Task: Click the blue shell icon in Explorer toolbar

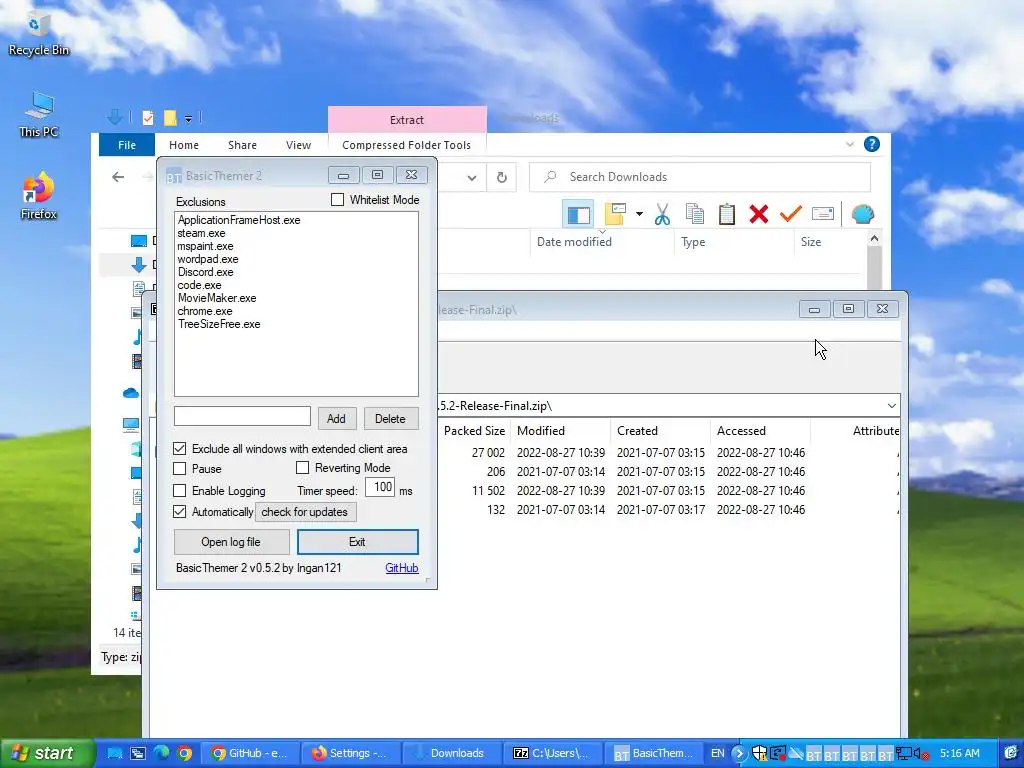Action: [x=863, y=214]
